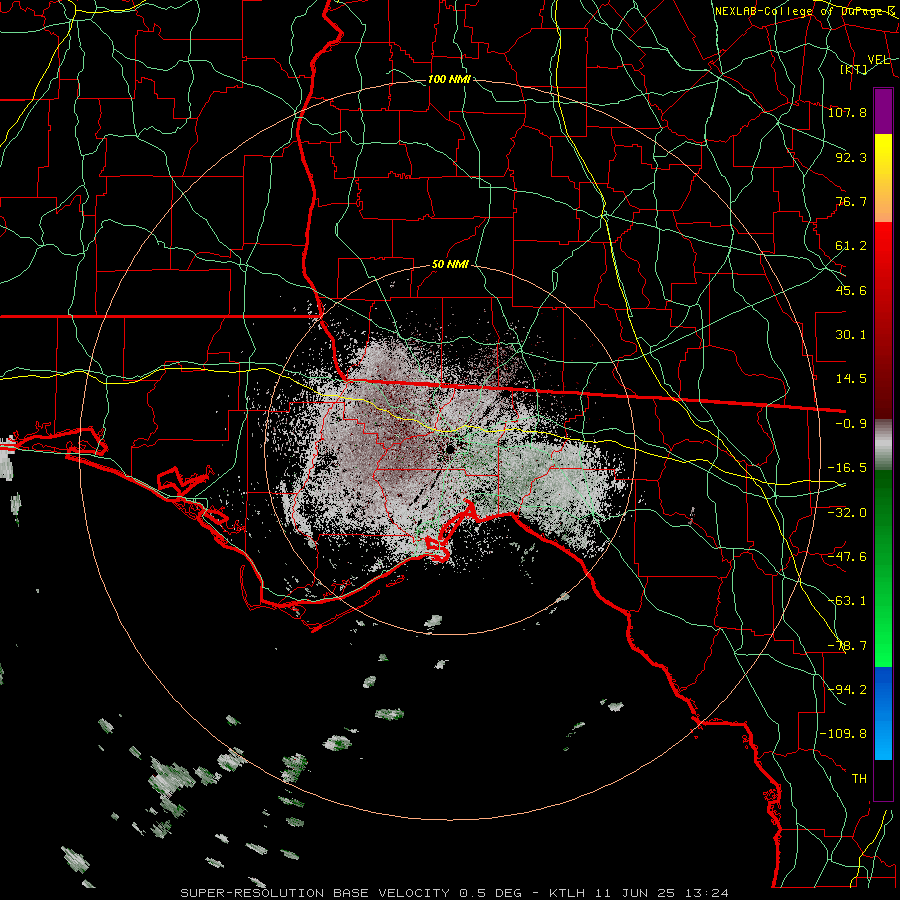
Task: Click the 107.8 velocity scale value
Action: 847,112
